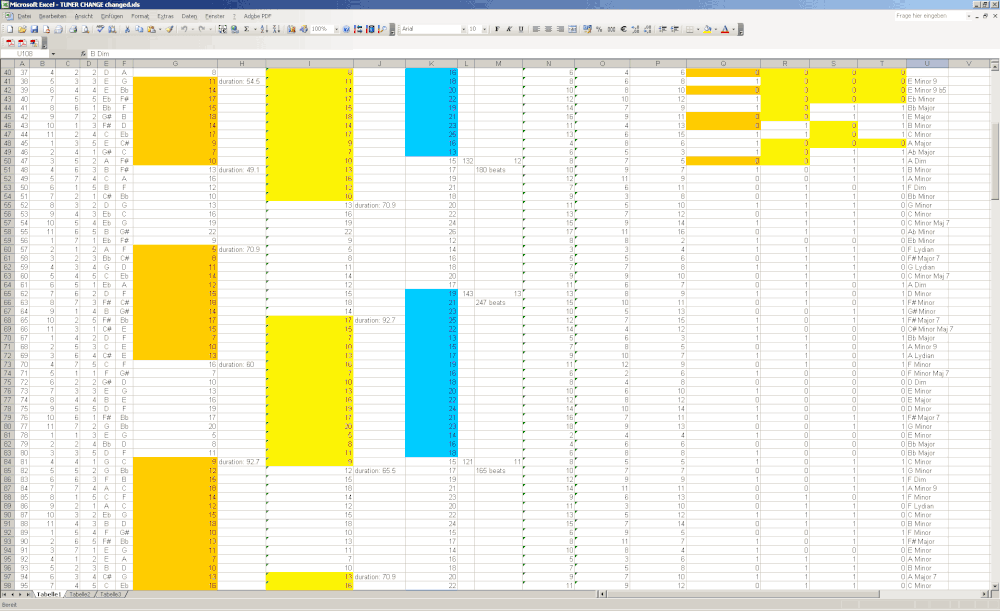
Task: Open the Einfügen menu
Action: coord(112,16)
